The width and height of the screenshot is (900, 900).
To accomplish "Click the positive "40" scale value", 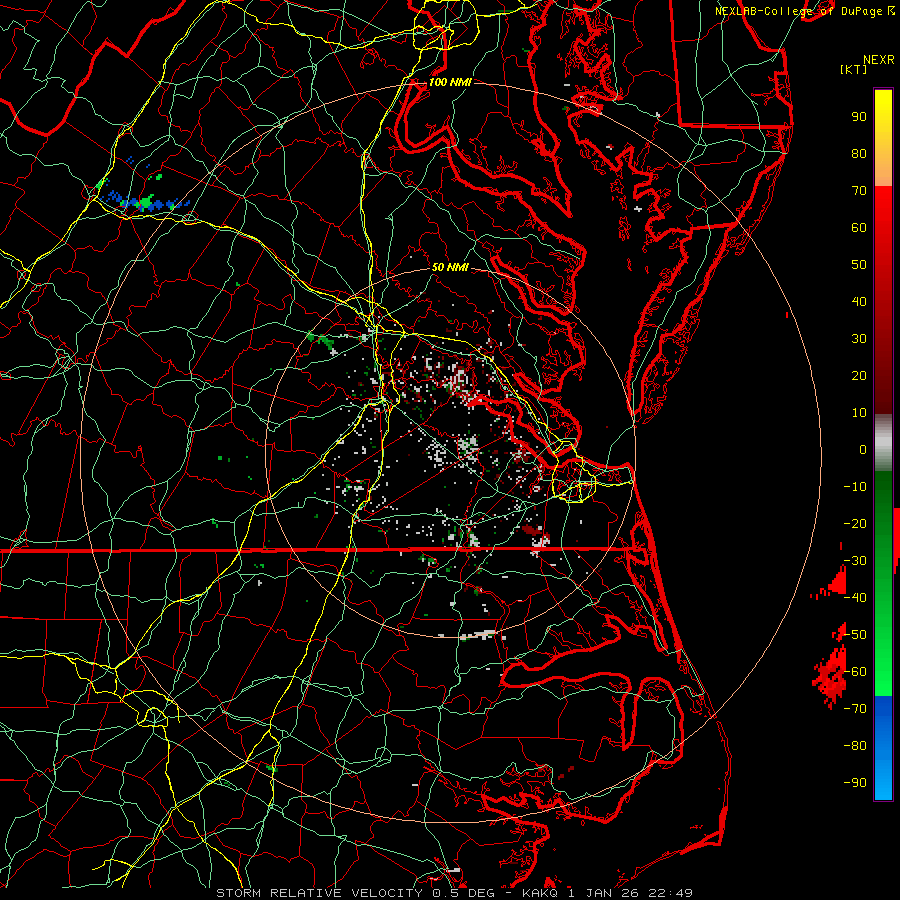I will click(x=859, y=302).
